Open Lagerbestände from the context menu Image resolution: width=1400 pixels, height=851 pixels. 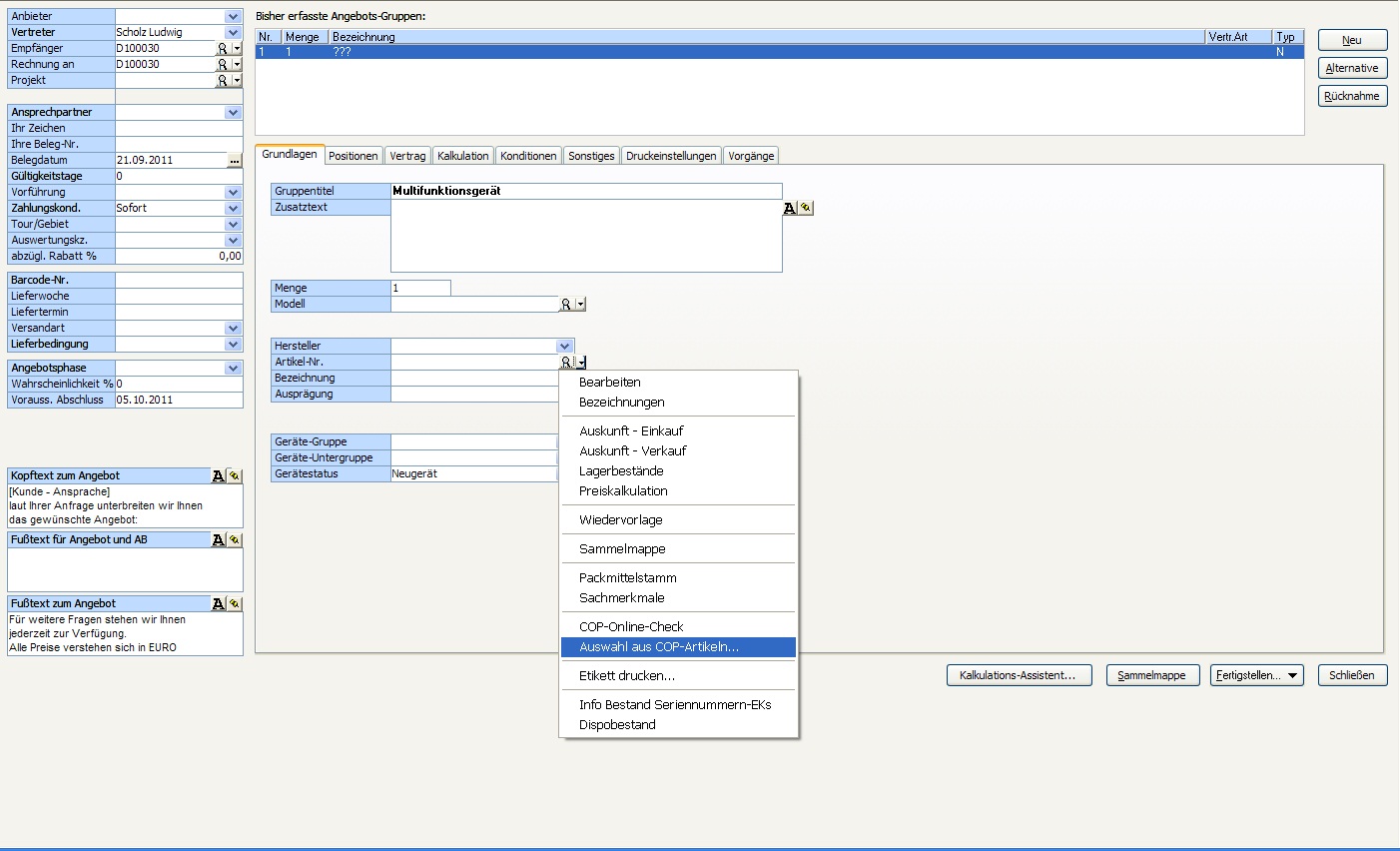coord(678,471)
